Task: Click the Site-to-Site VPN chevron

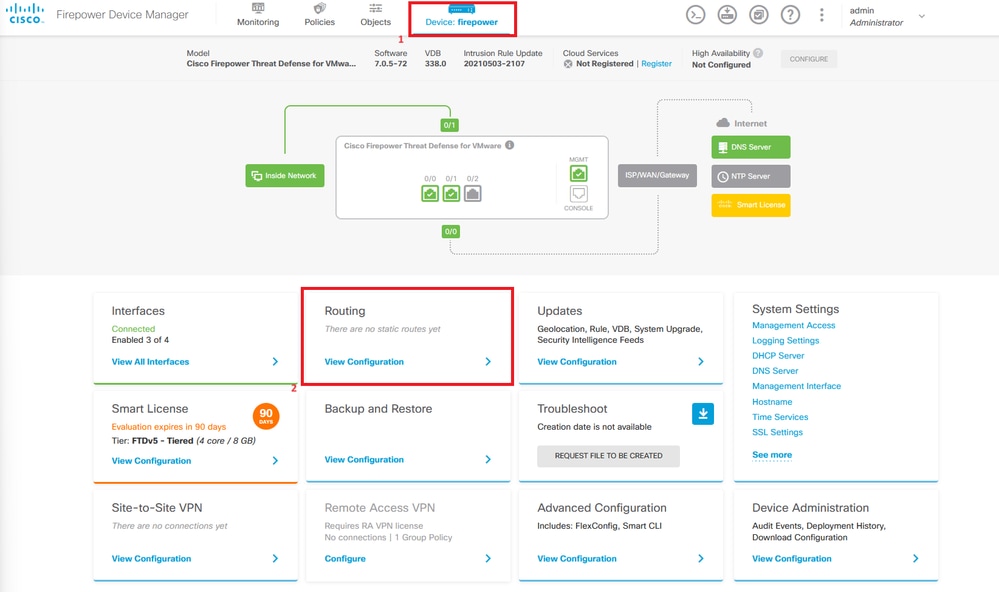Action: [x=275, y=558]
